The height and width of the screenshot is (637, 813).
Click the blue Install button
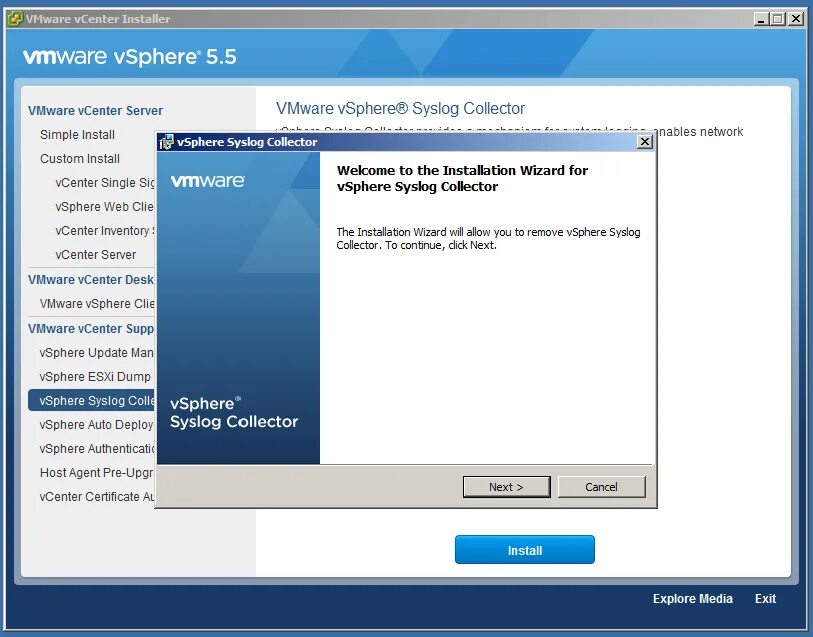[524, 549]
